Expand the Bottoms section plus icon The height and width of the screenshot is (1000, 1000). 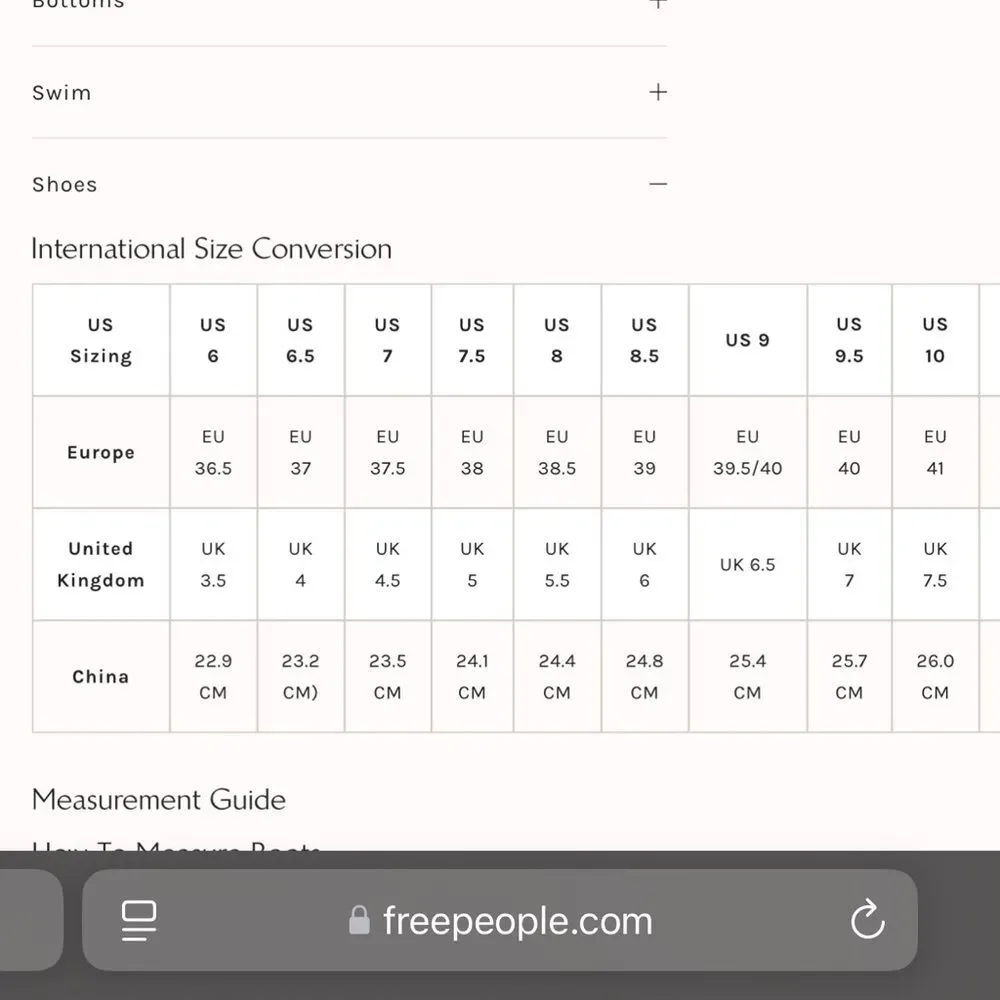coord(658,3)
